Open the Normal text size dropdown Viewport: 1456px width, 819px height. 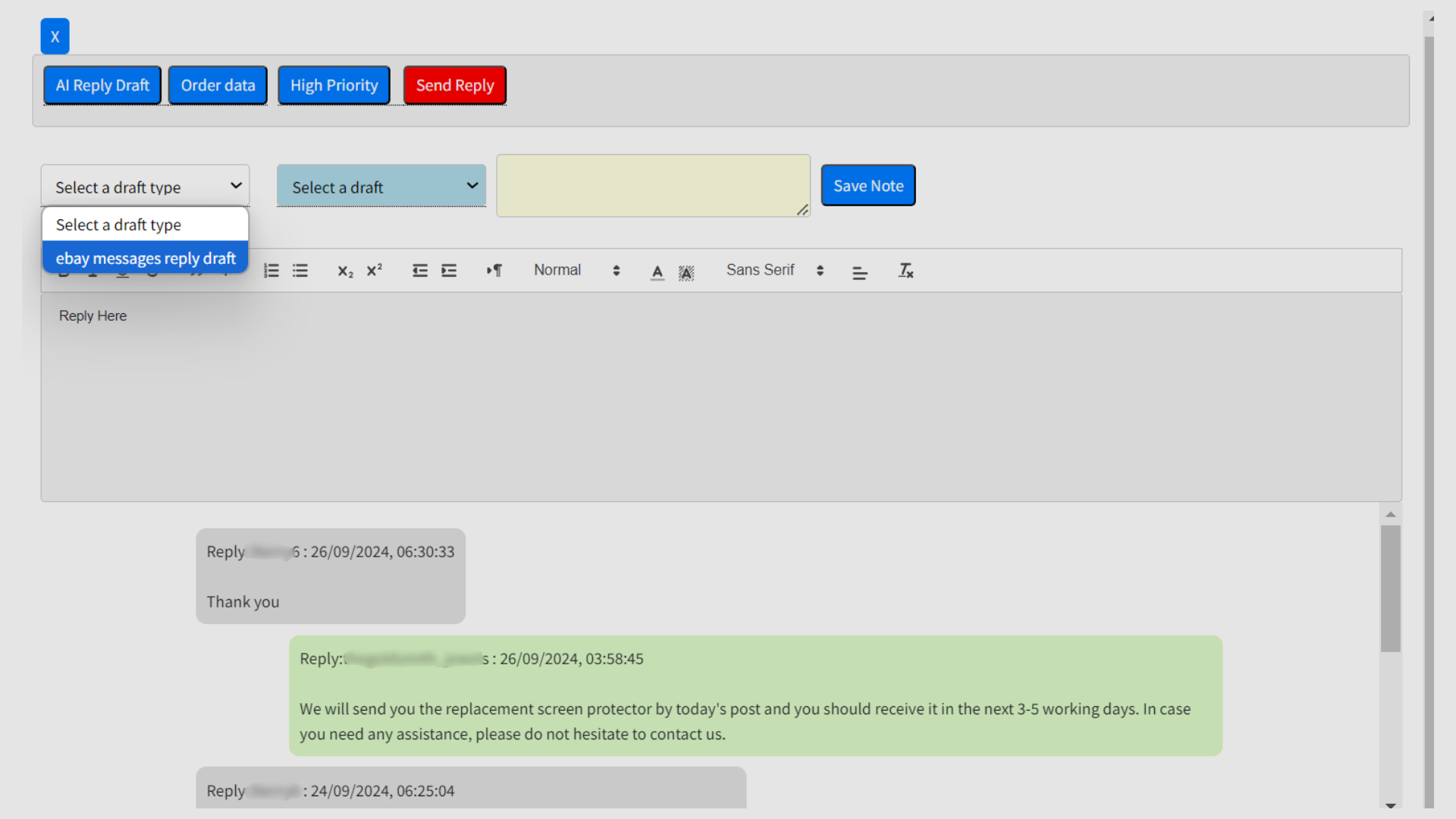(576, 271)
